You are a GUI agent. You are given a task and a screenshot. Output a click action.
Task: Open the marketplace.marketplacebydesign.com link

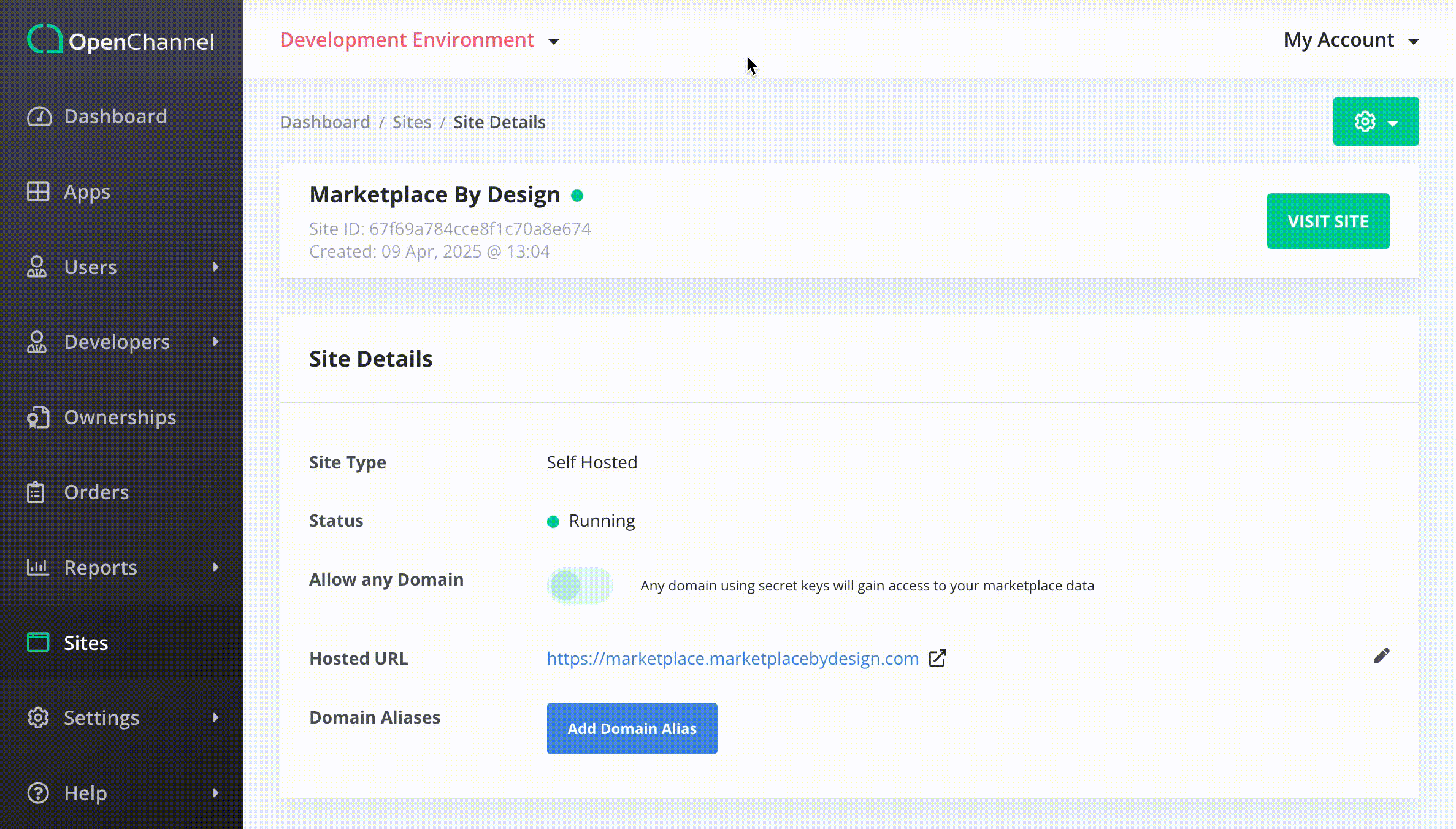732,659
